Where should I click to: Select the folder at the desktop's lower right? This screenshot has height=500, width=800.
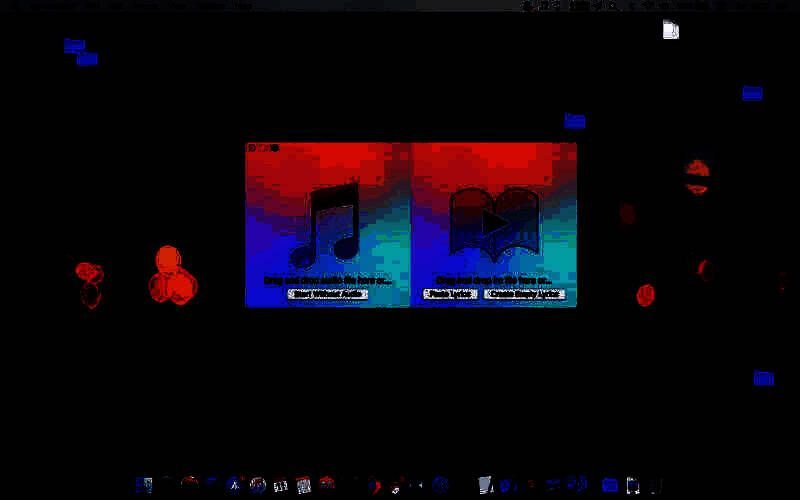[763, 378]
